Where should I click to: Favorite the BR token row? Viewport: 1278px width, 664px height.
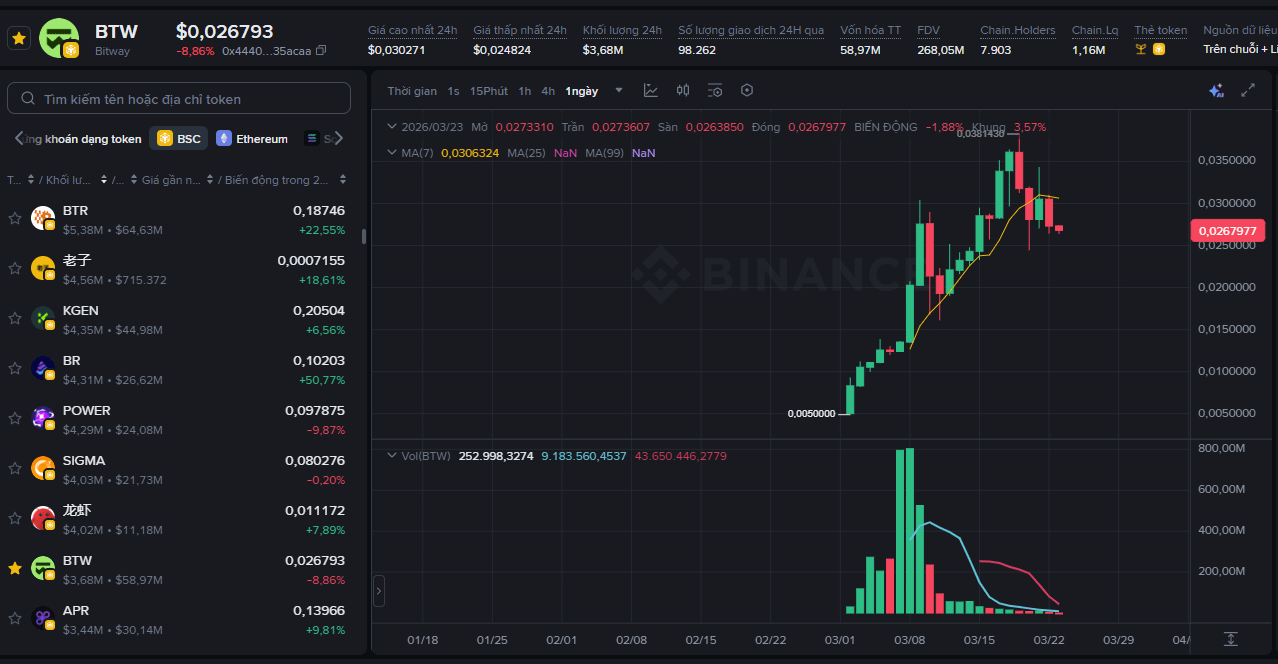pyautogui.click(x=15, y=368)
